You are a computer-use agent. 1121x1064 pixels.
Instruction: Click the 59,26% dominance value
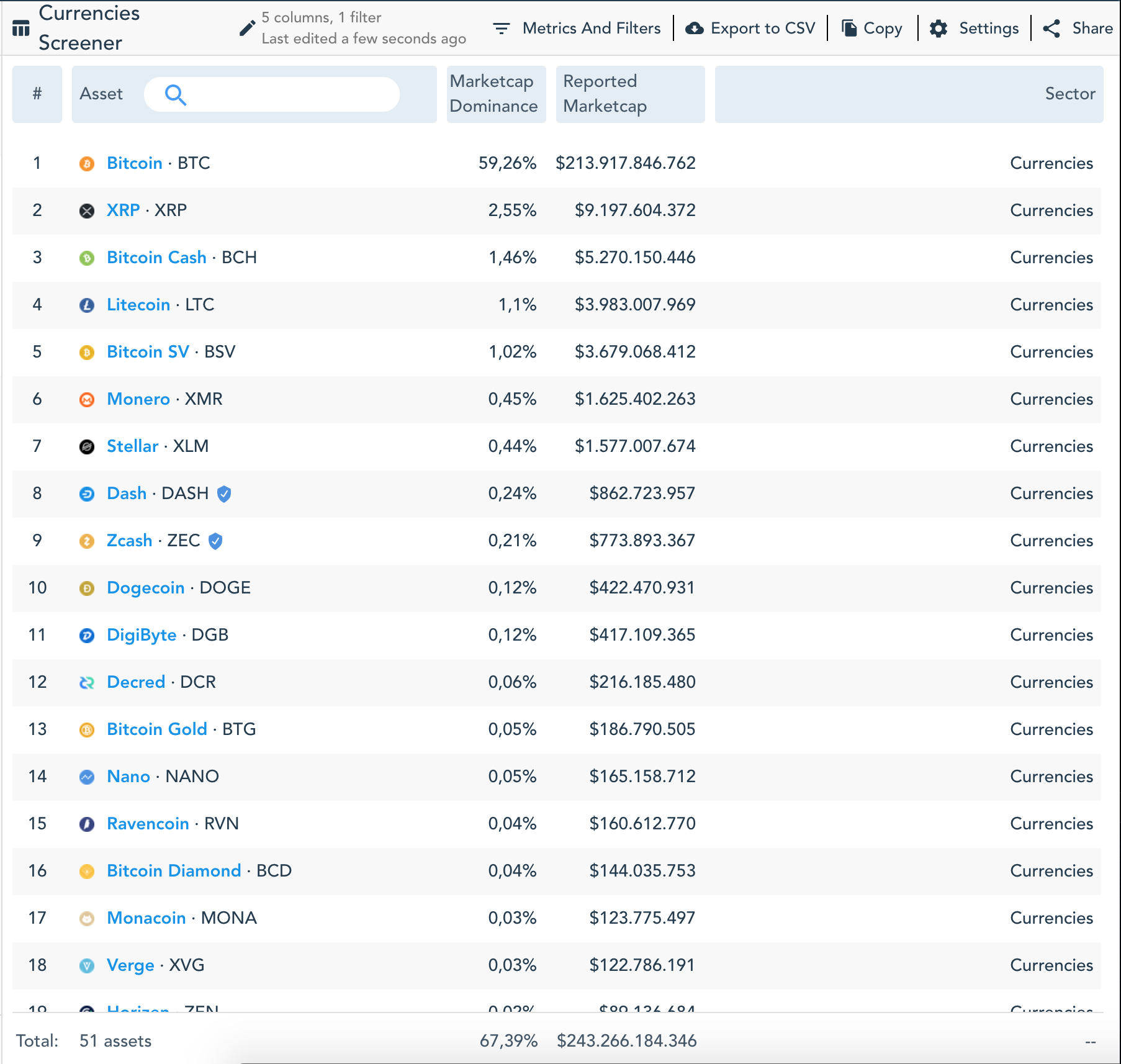(x=507, y=163)
